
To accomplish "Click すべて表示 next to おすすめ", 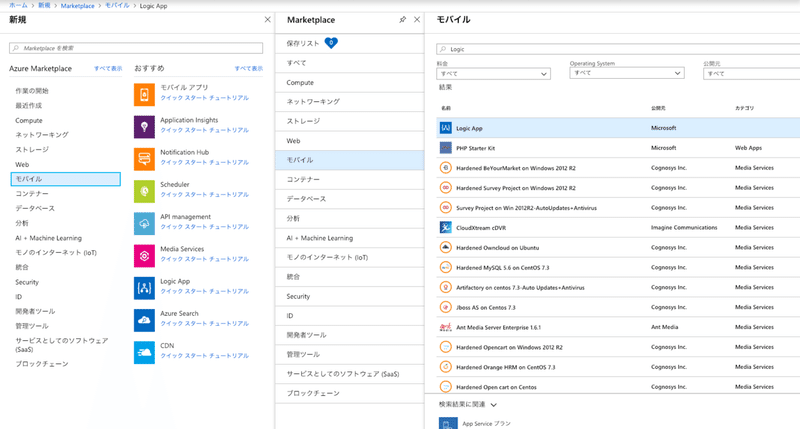I will pos(247,68).
